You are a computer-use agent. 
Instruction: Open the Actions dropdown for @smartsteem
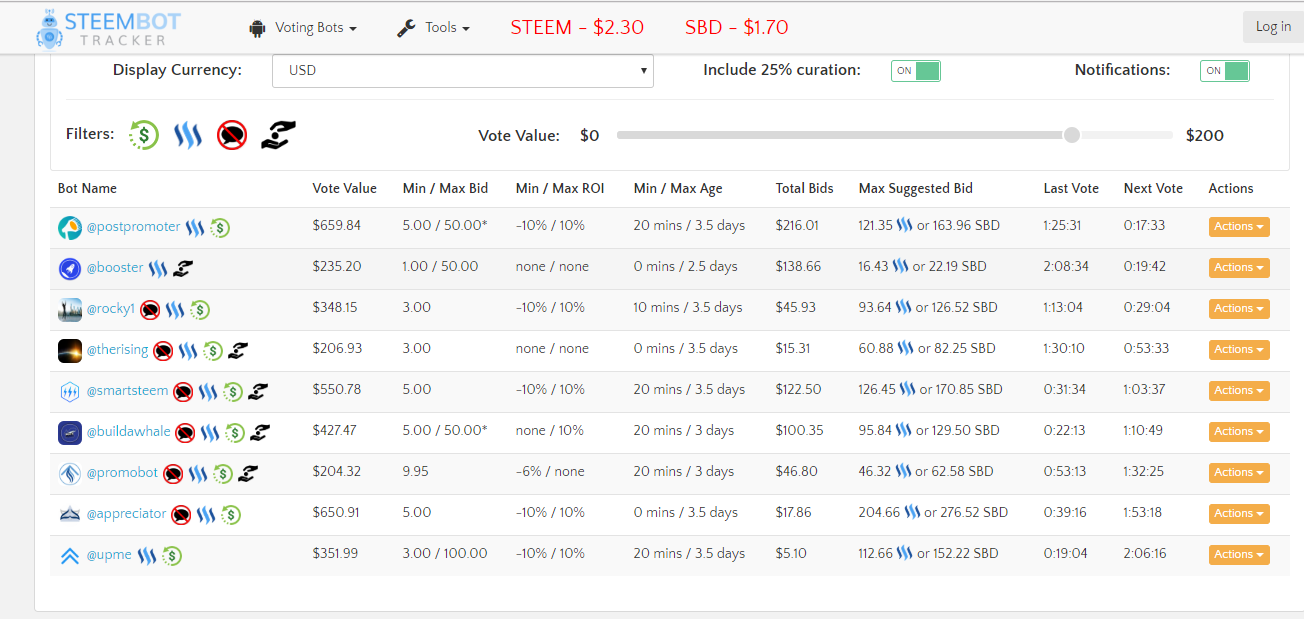click(1239, 391)
